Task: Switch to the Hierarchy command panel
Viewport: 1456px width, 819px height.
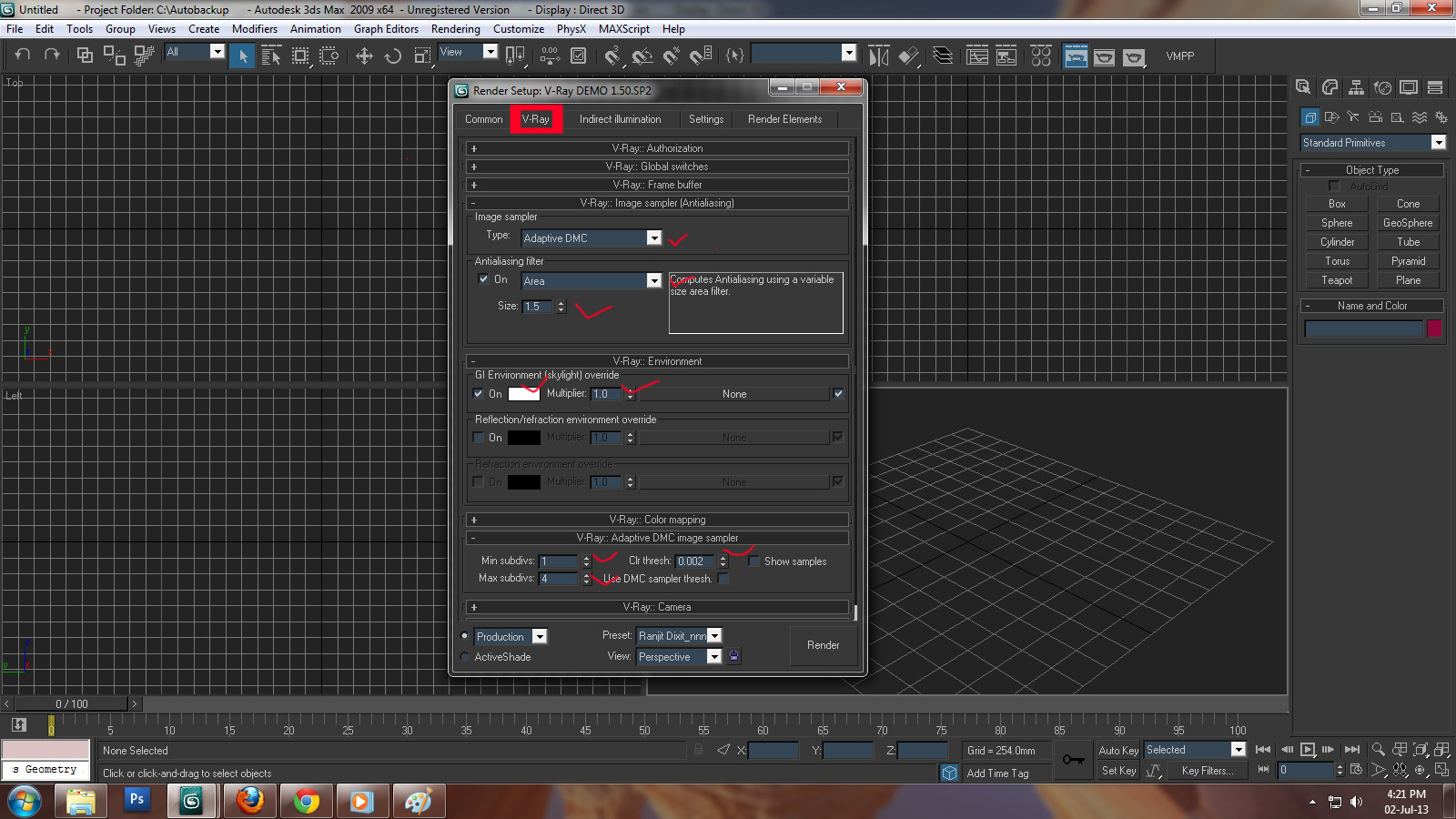Action: pyautogui.click(x=1356, y=87)
